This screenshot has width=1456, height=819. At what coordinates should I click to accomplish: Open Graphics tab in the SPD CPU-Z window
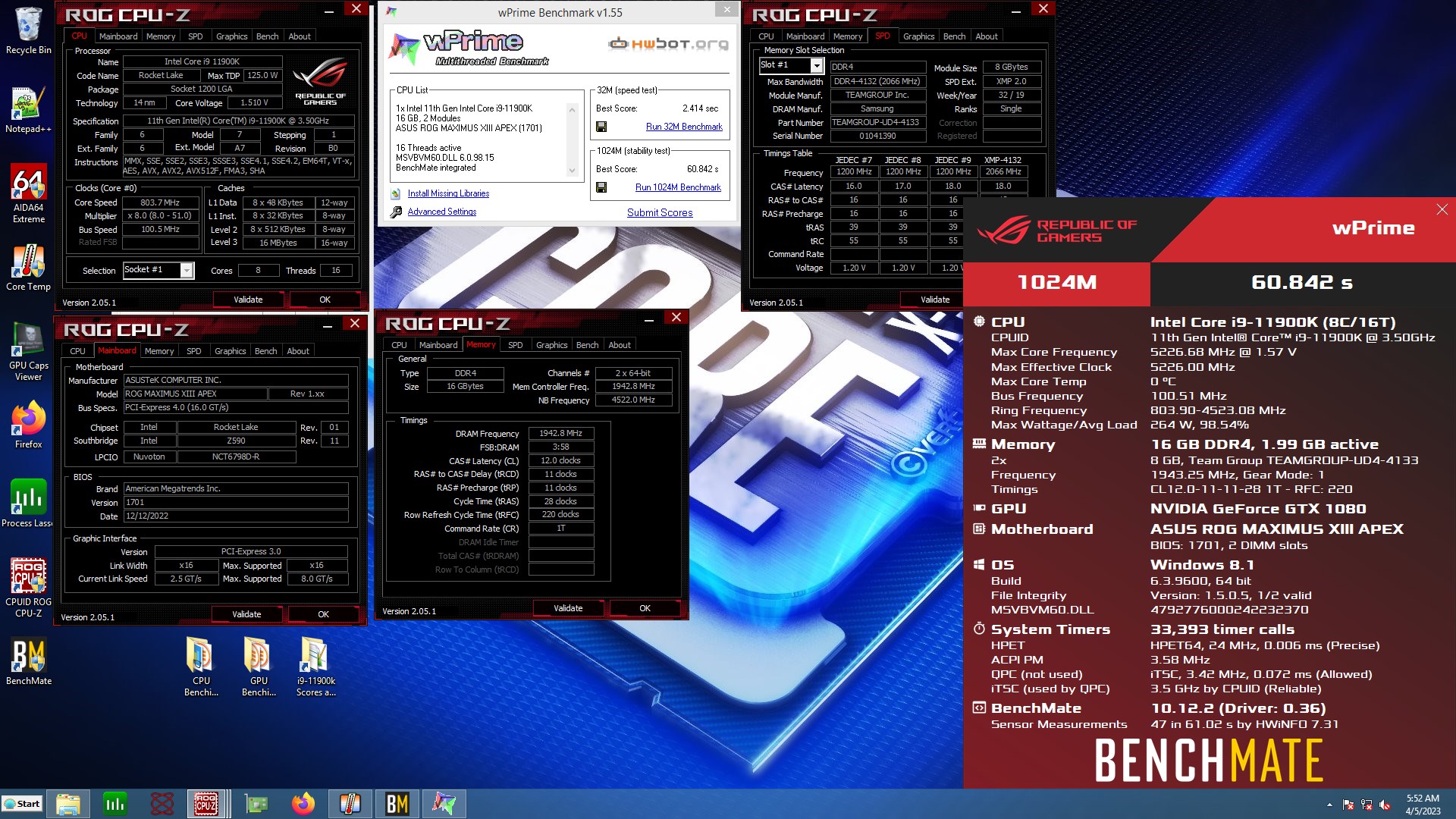click(x=918, y=36)
